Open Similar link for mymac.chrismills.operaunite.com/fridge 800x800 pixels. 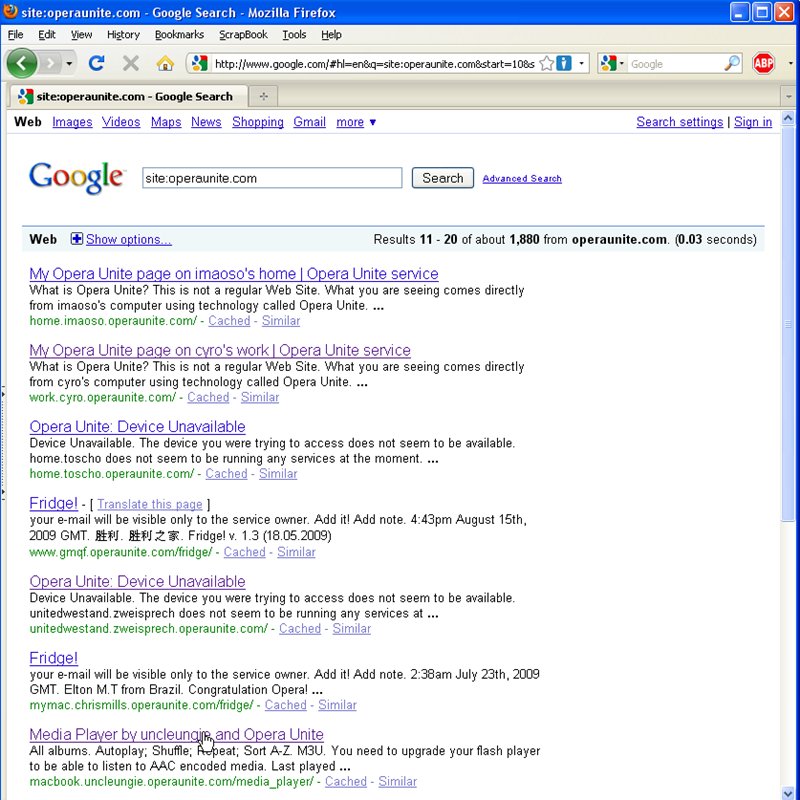click(x=337, y=705)
